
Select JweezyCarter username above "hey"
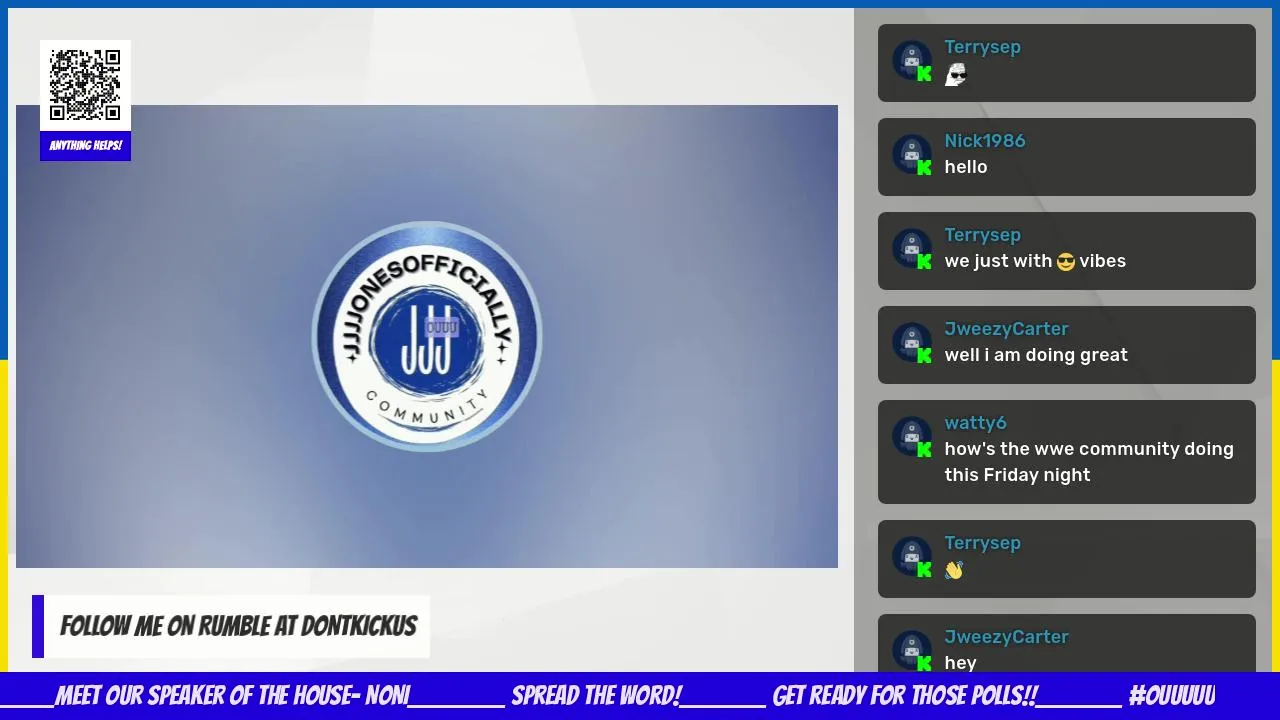coord(1006,637)
